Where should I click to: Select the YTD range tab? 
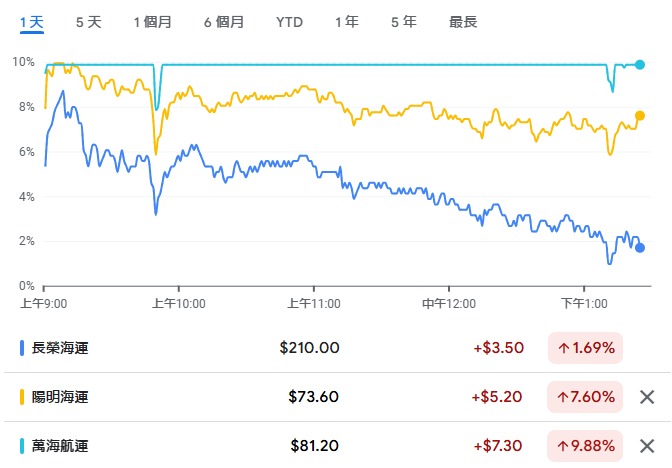(x=289, y=21)
